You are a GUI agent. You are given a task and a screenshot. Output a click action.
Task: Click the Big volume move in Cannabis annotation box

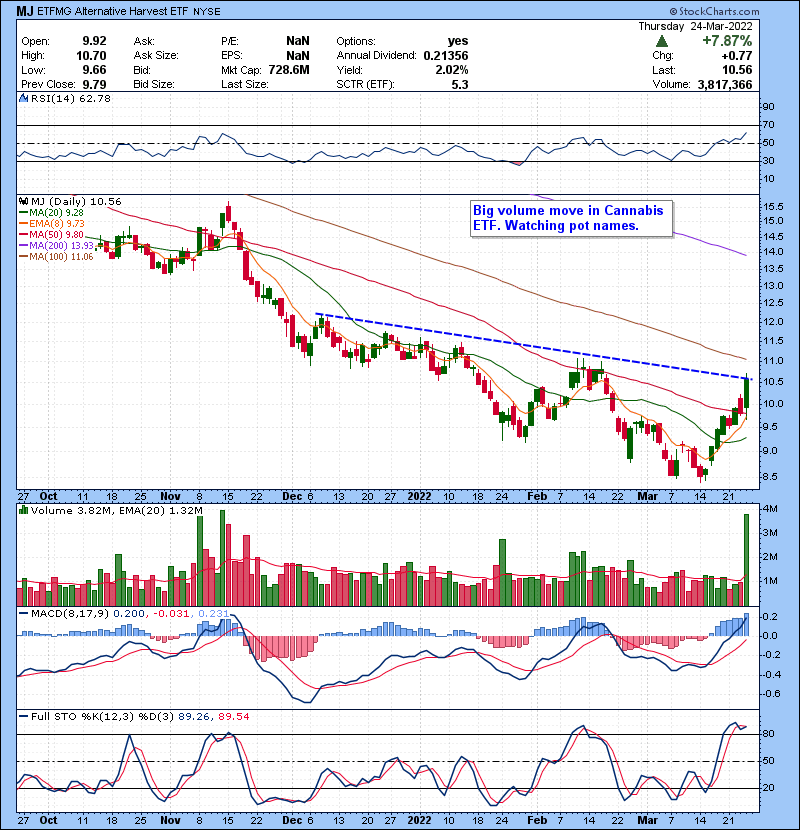click(571, 218)
